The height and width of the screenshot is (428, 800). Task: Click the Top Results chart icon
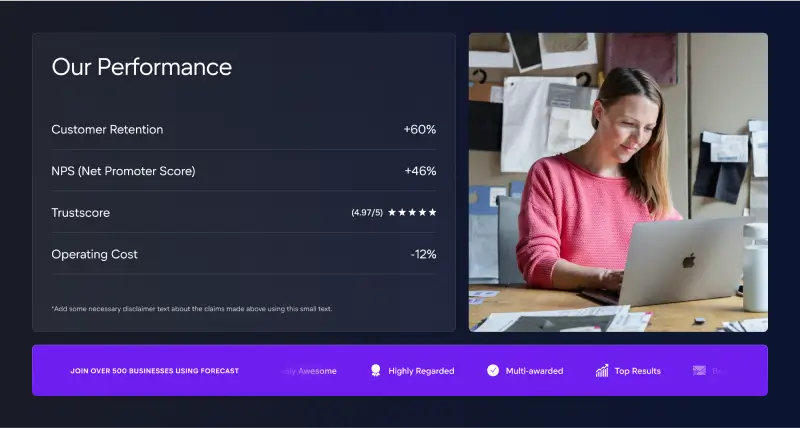coord(602,370)
